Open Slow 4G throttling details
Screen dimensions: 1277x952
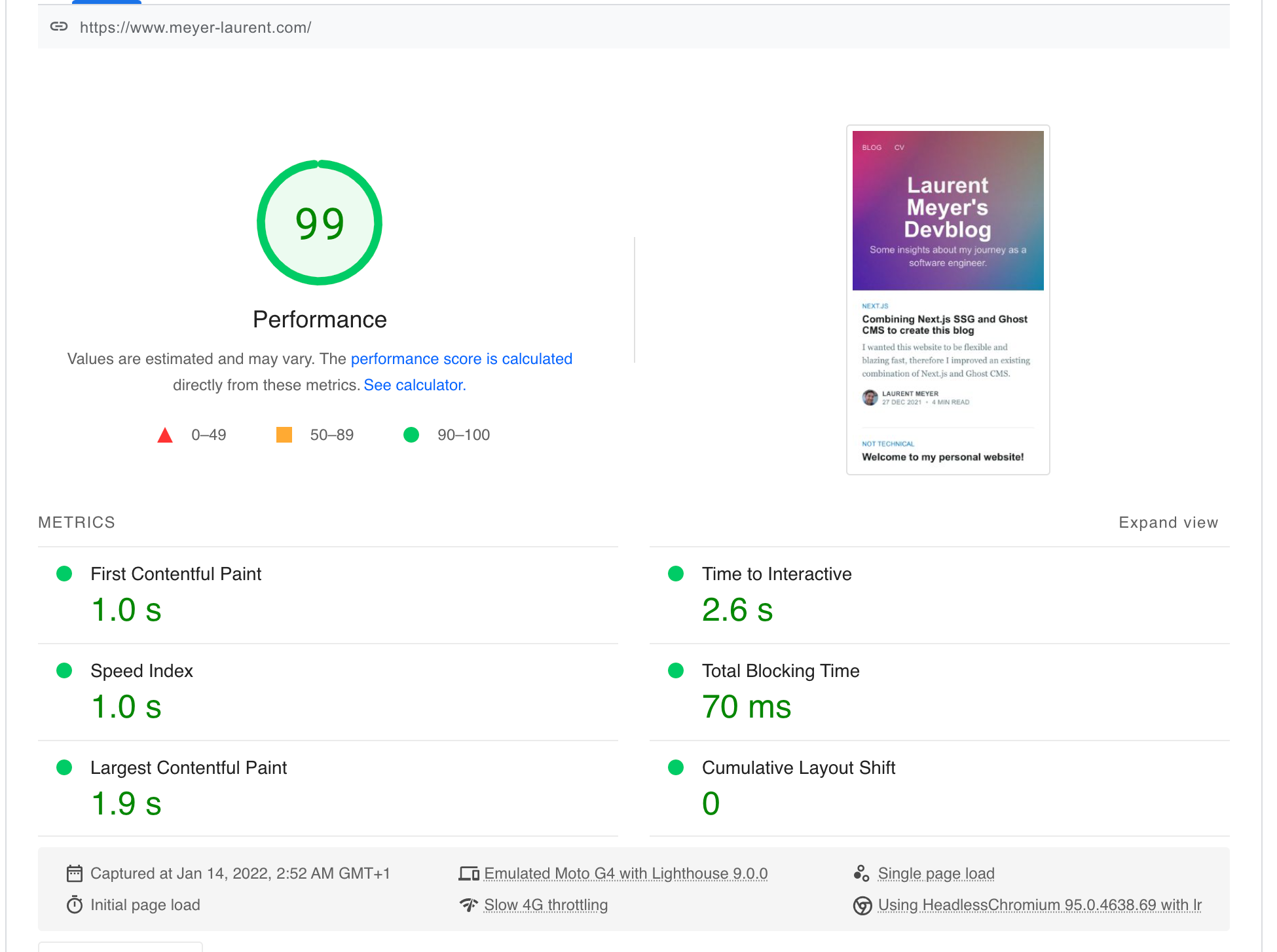pos(546,905)
